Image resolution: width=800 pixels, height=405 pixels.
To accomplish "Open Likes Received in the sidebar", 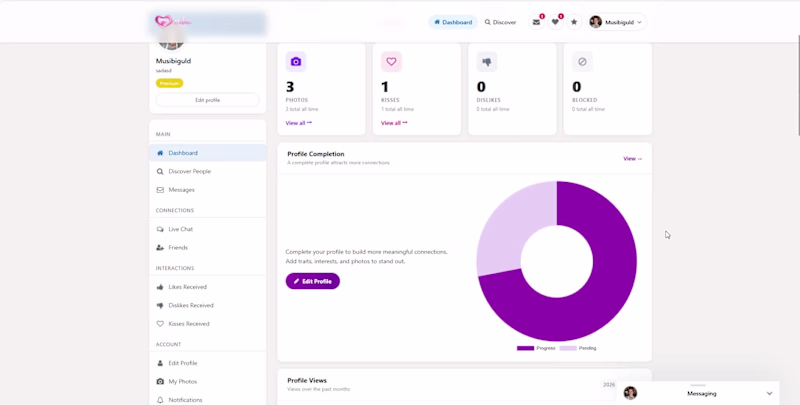I will [x=208, y=287].
